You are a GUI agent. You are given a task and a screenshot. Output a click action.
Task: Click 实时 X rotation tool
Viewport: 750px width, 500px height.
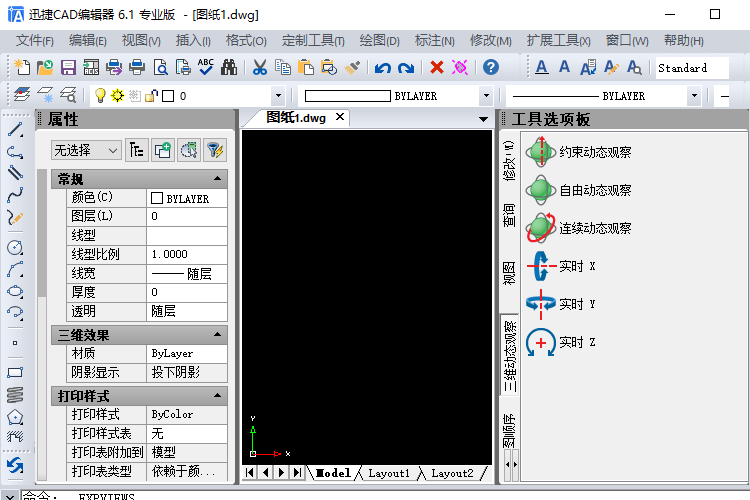(561, 266)
